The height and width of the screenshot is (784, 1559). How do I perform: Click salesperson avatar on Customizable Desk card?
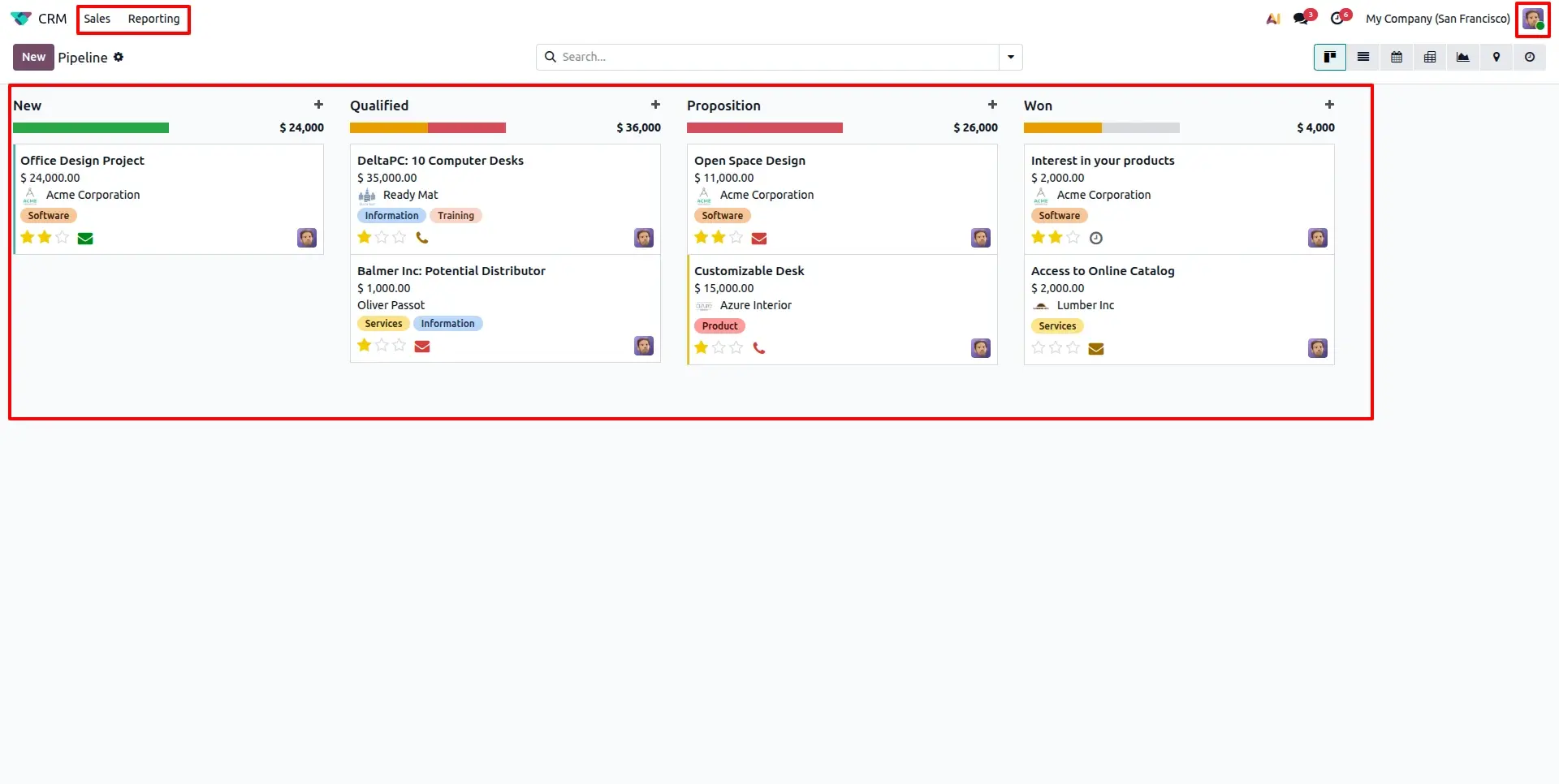[981, 348]
